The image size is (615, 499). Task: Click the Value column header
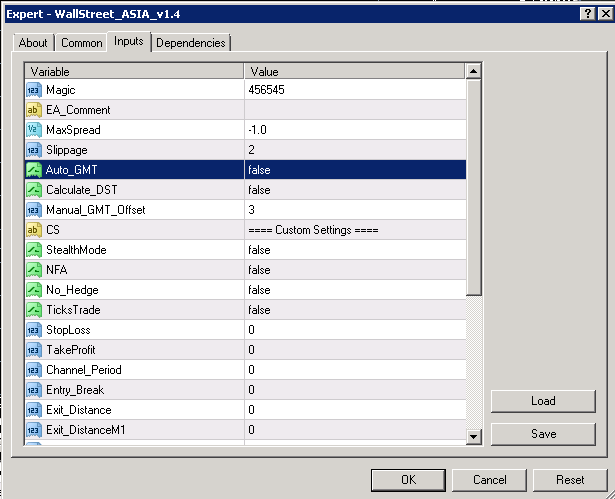click(355, 71)
